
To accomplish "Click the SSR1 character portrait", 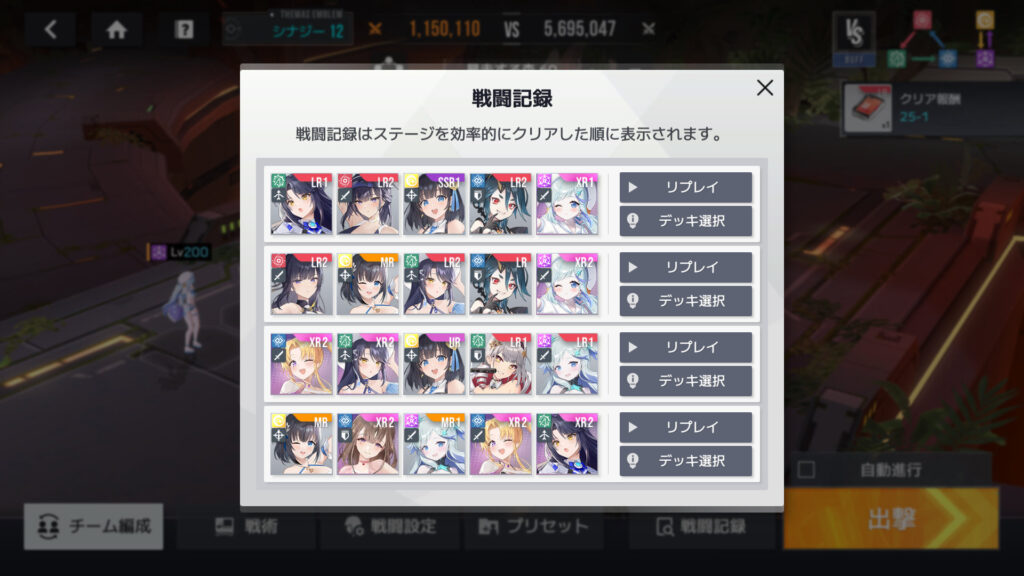I will (x=434, y=204).
